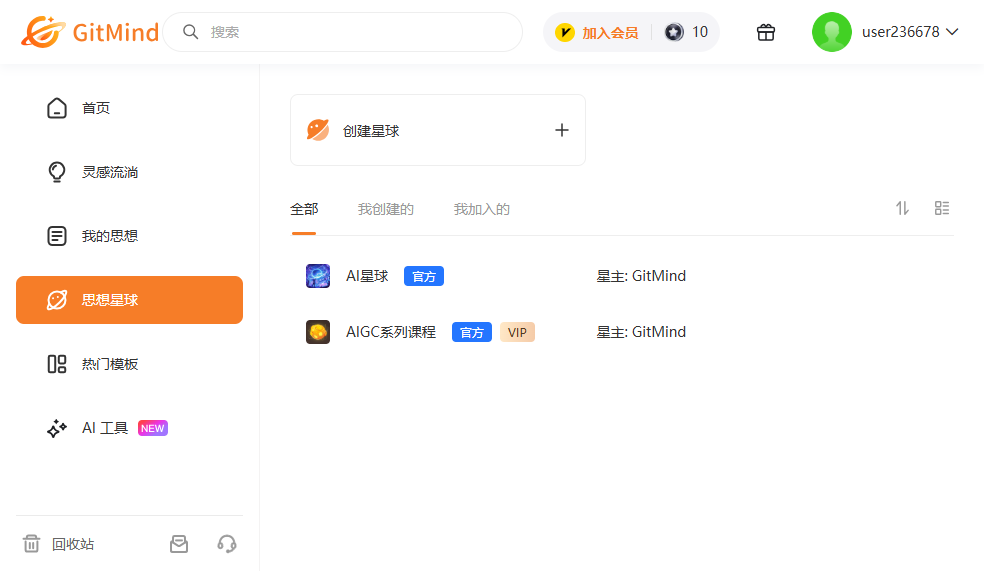This screenshot has height=571, width=984.
Task: Click the 官方 badge on AI星球
Action: (x=424, y=276)
